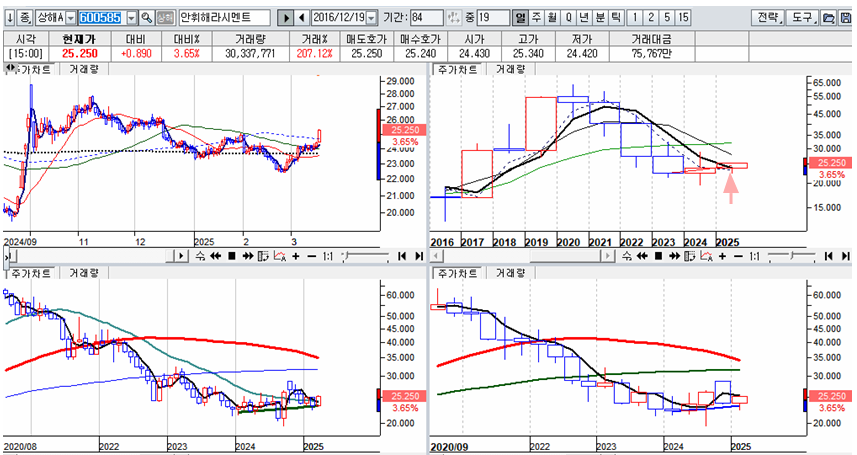
Task: Click the grayed 상해 badge icon
Action: point(166,18)
